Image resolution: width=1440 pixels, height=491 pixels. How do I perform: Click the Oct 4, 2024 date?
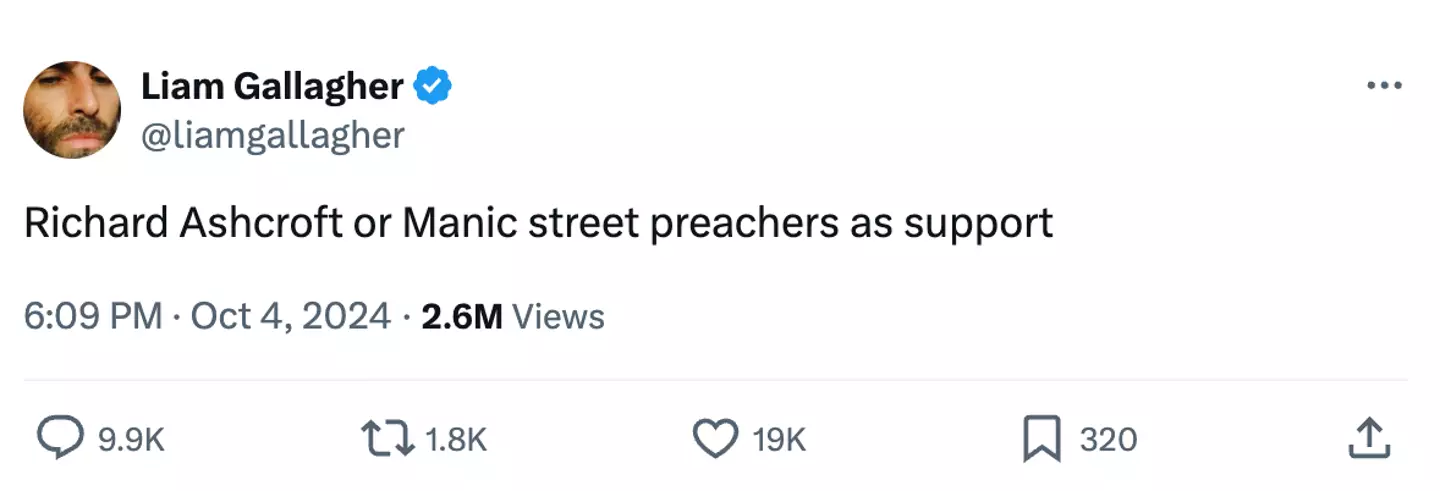pyautogui.click(x=290, y=317)
